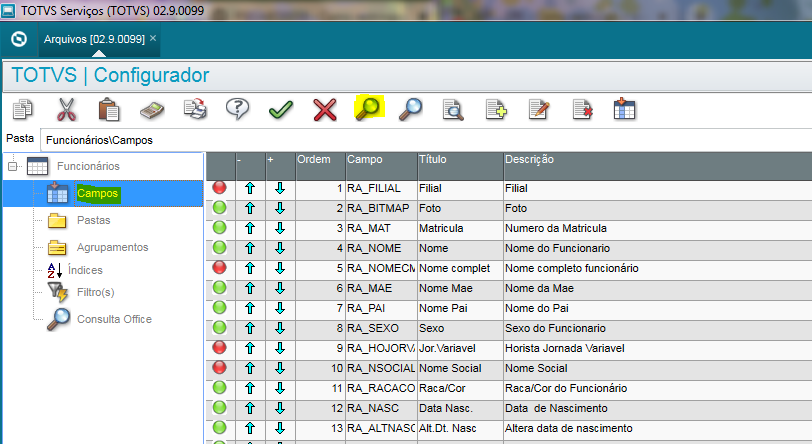Click the clipboard Paste icon
This screenshot has height=444, width=812.
point(109,109)
